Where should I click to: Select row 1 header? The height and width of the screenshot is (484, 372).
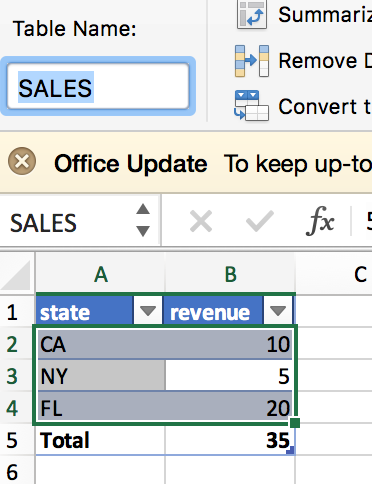tap(17, 312)
